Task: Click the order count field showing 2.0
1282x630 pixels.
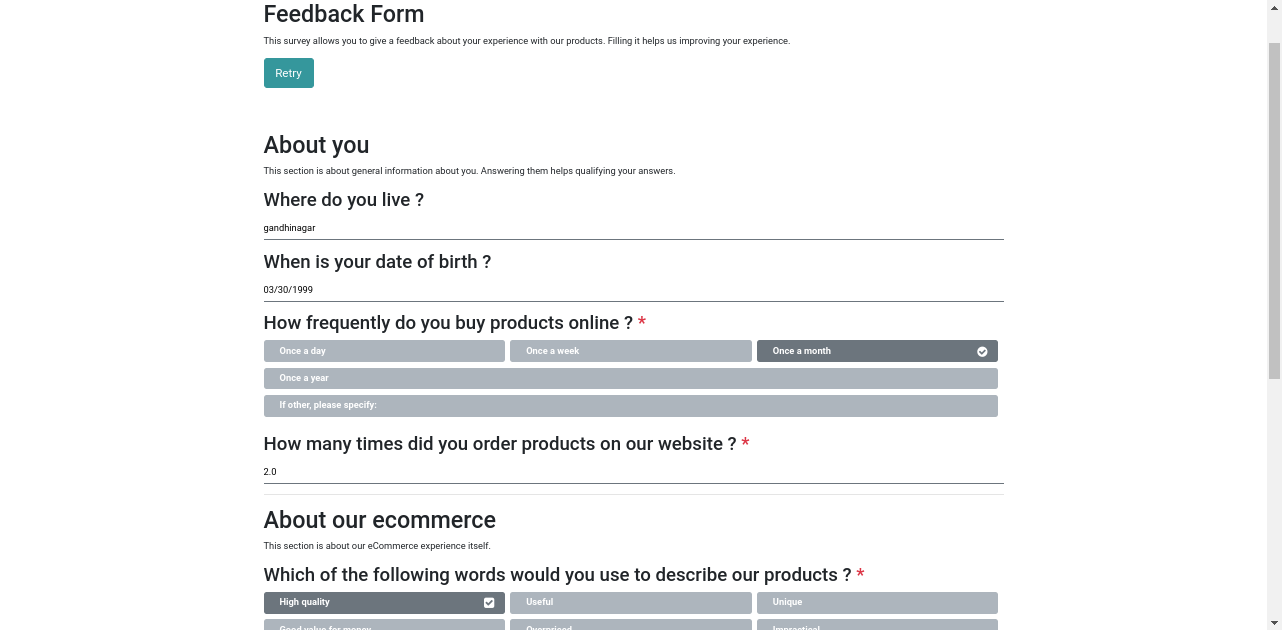Action: [x=633, y=472]
